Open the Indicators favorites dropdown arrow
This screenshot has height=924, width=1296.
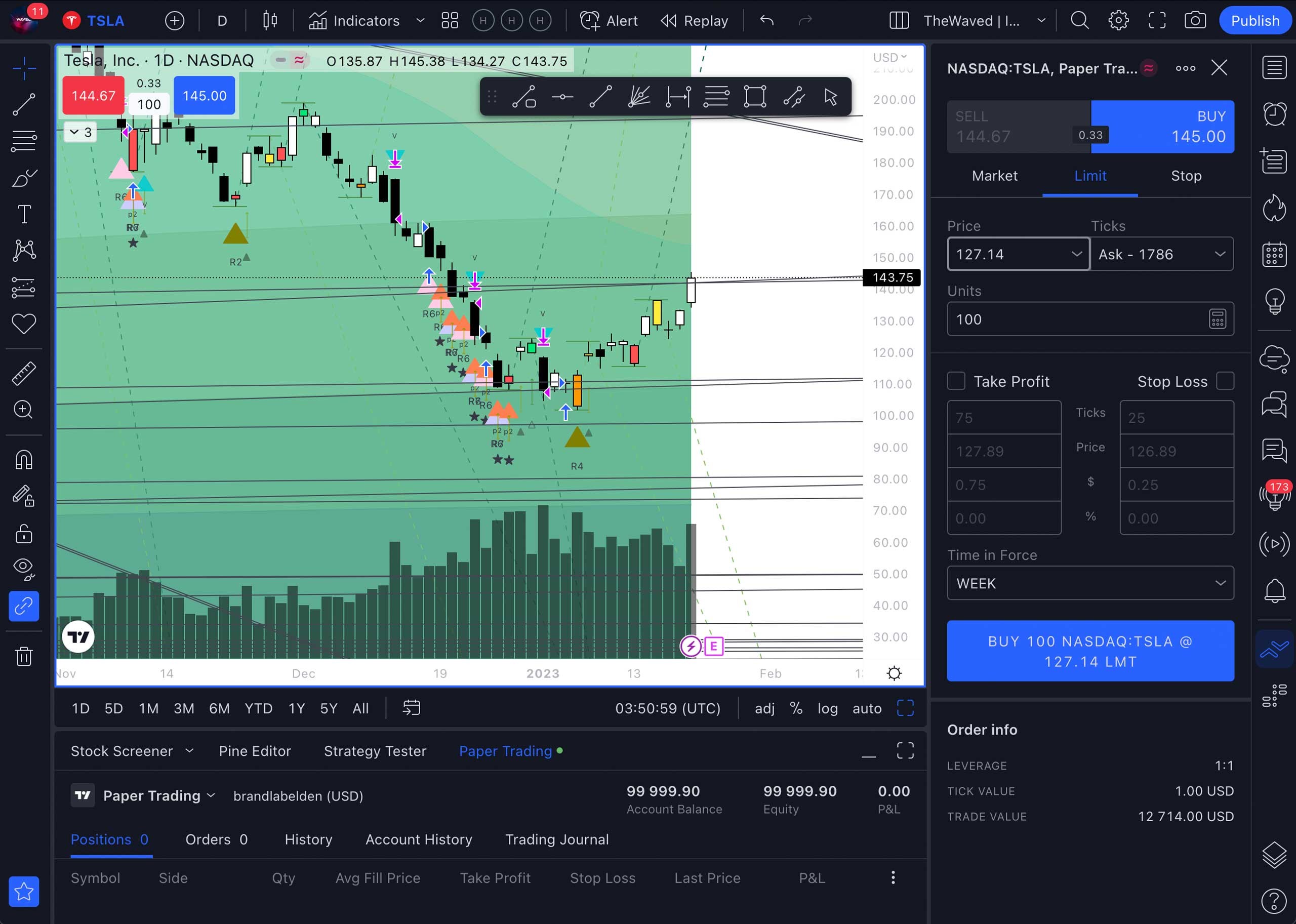point(420,21)
